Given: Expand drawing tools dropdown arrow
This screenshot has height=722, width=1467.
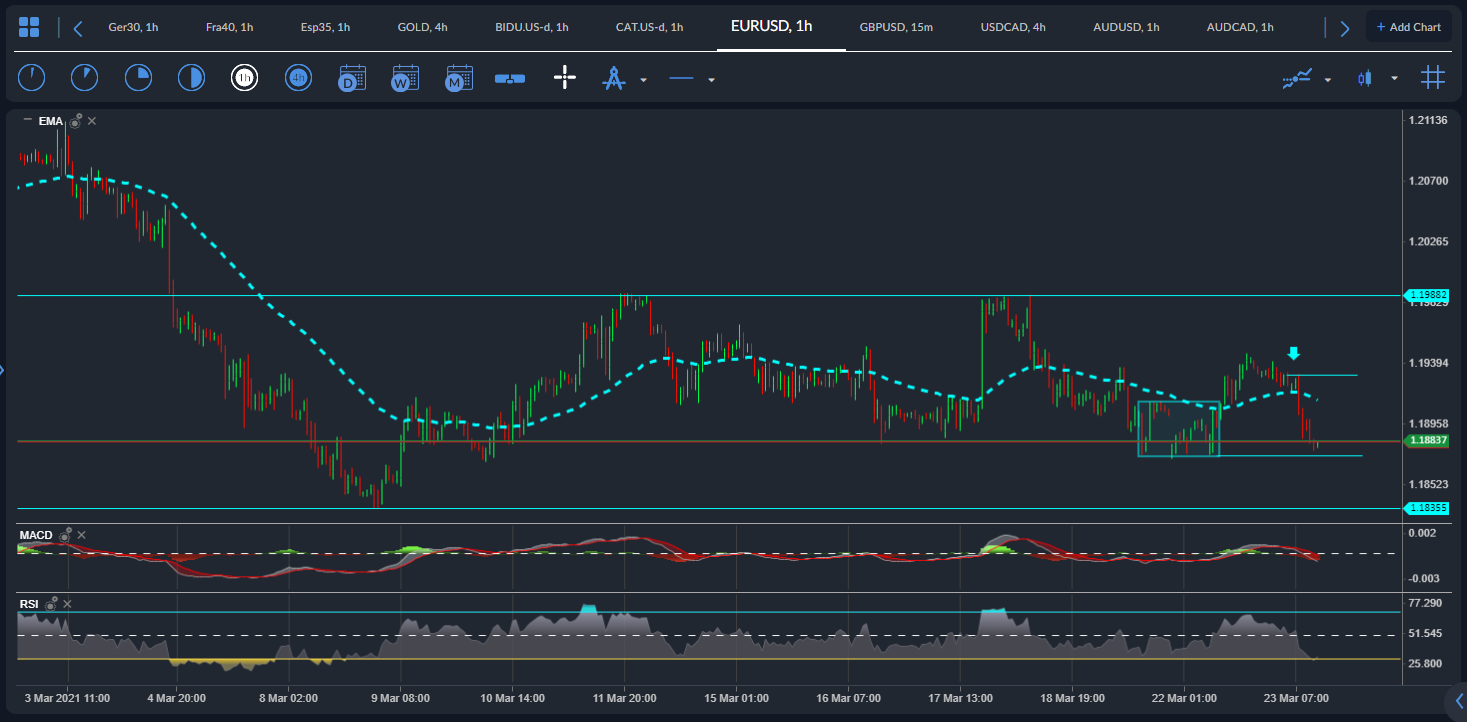Looking at the screenshot, I should (643, 79).
